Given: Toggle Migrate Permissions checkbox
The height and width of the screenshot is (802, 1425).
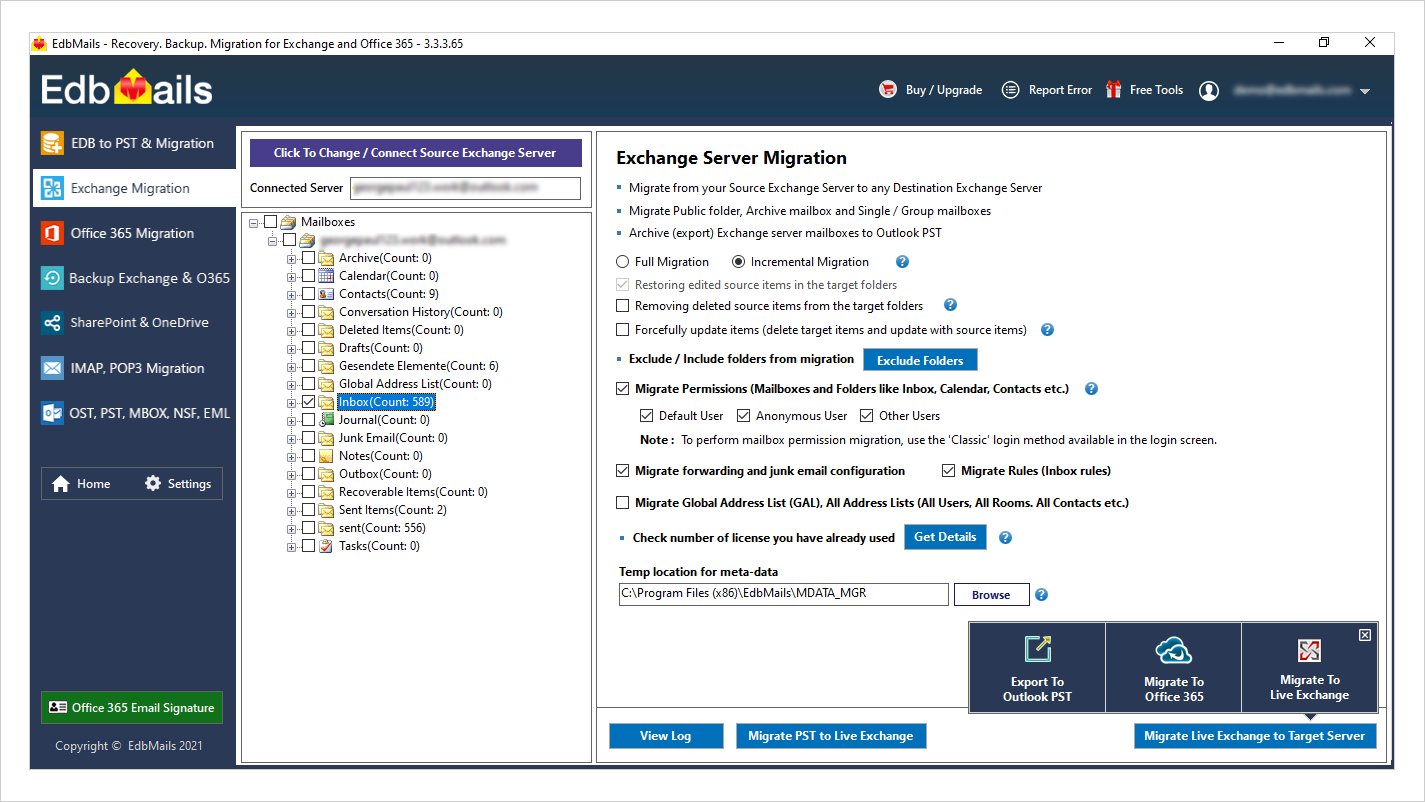Looking at the screenshot, I should pyautogui.click(x=623, y=389).
